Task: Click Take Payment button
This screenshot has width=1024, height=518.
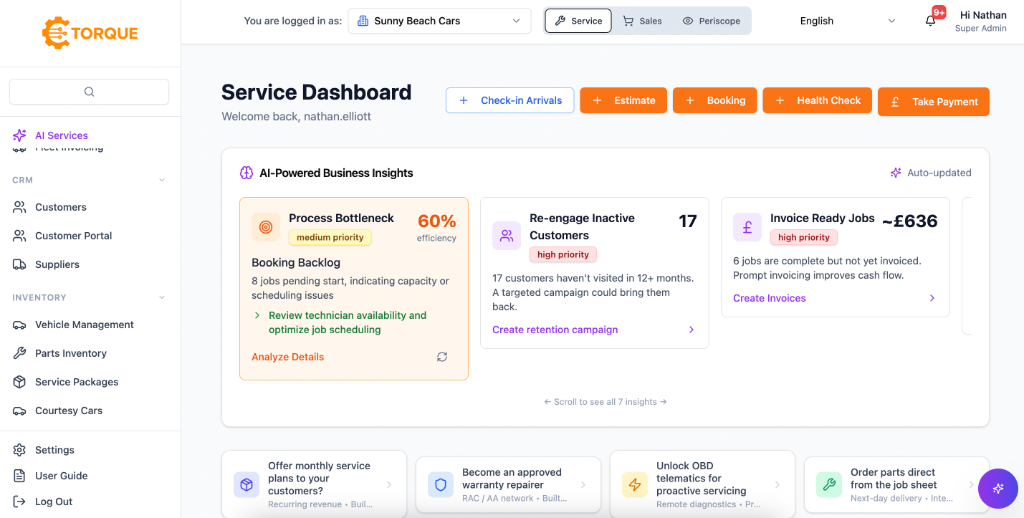Action: pos(933,102)
